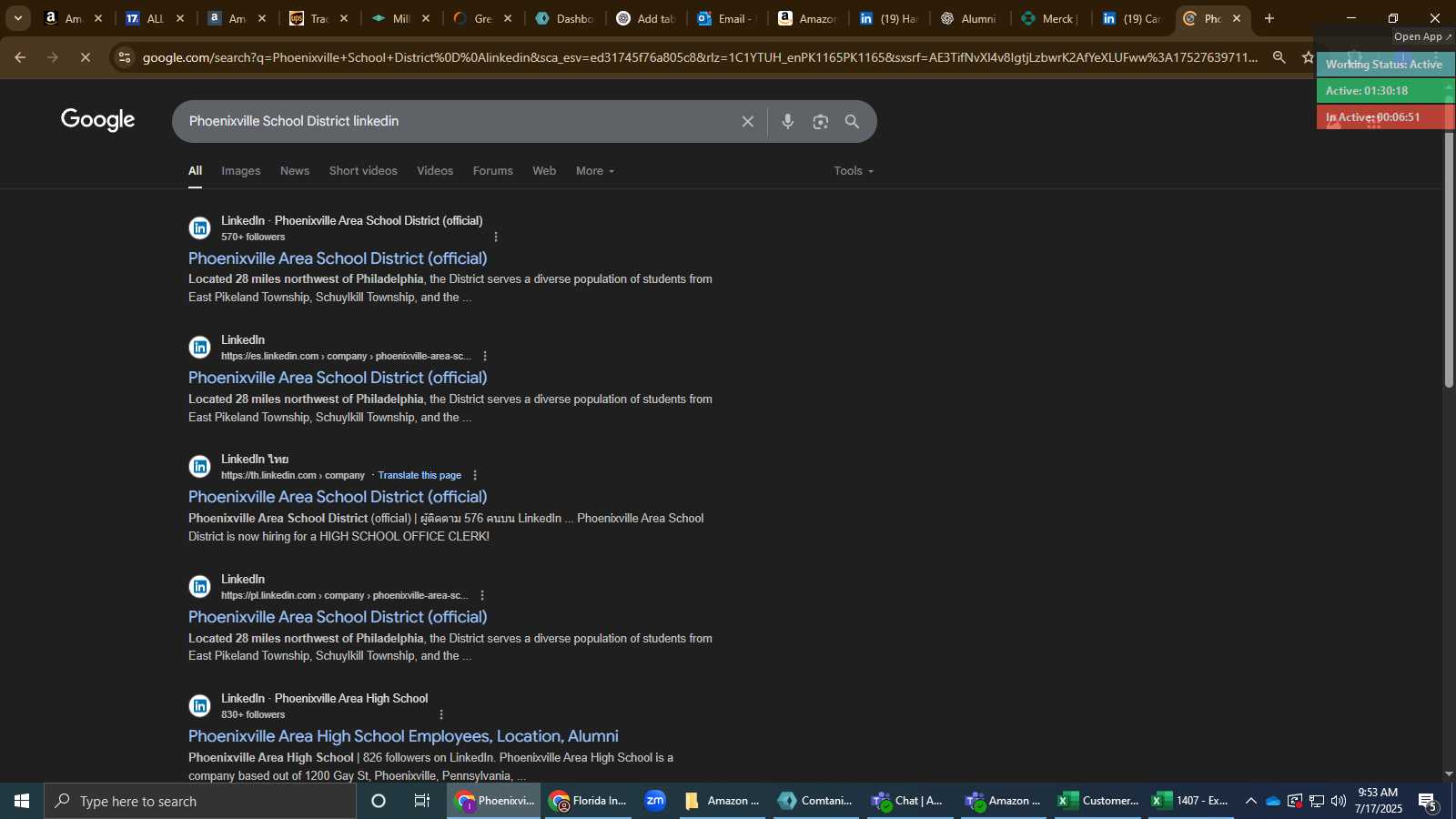1456x819 pixels.
Task: Submit search with magnifier icon
Action: point(853,122)
